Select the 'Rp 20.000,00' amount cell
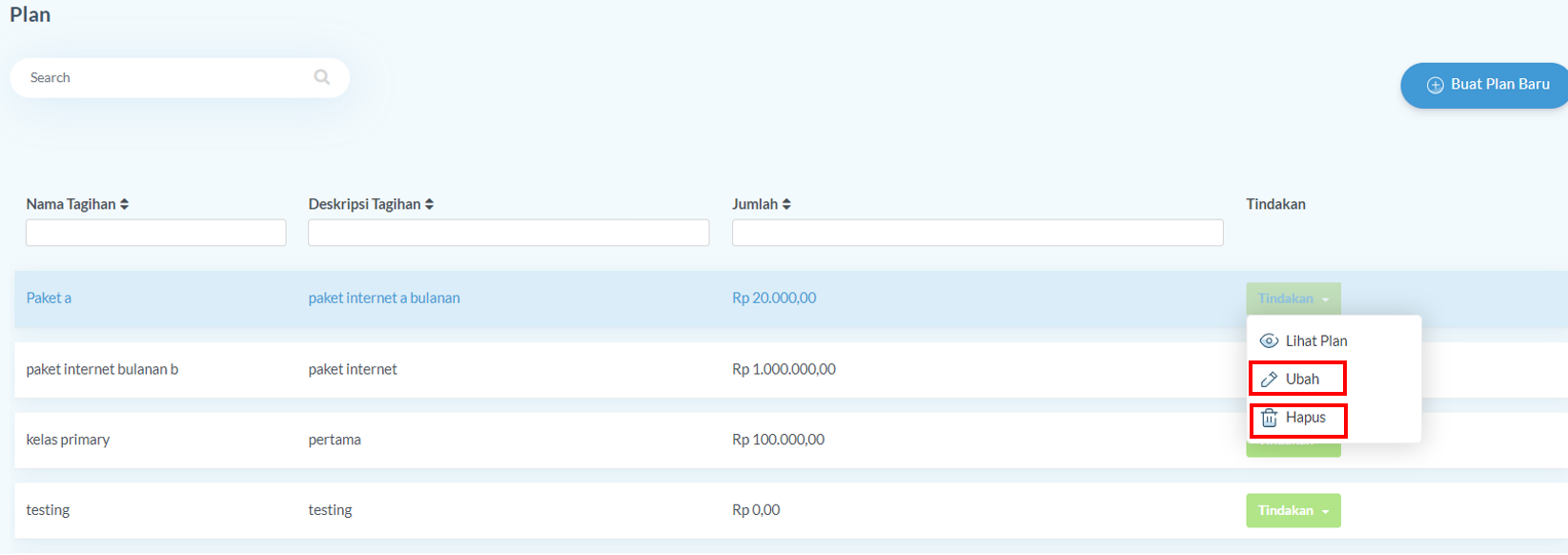Viewport: 1568px width, 555px height. (774, 298)
